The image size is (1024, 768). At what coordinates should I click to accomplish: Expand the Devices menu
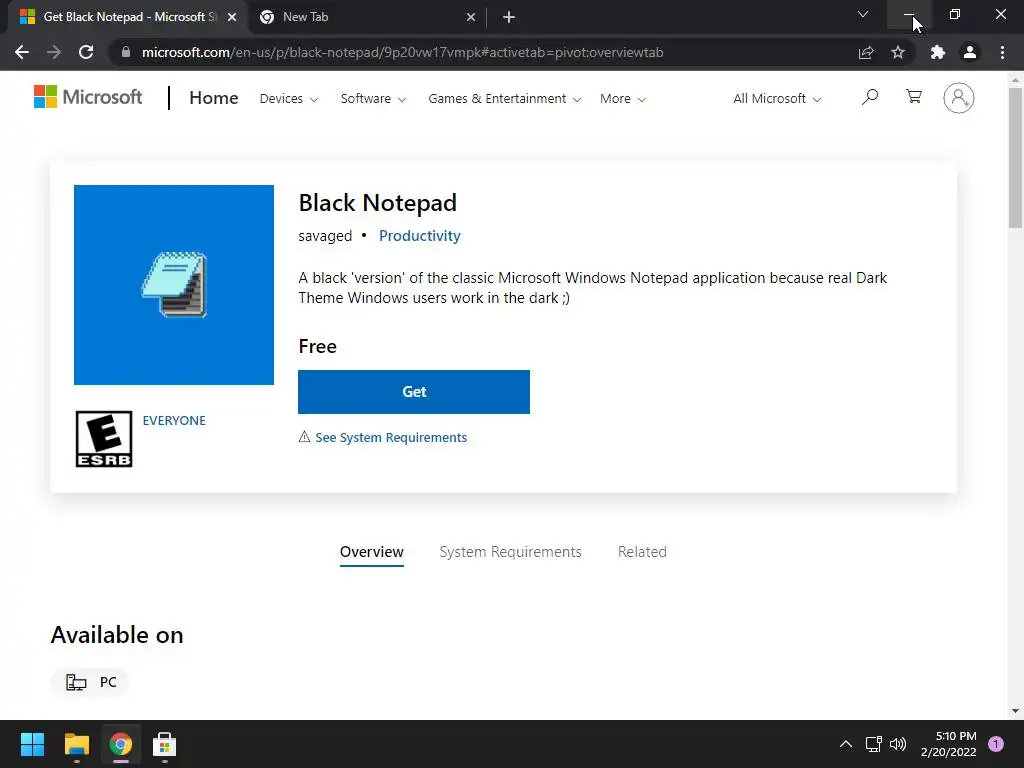289,99
